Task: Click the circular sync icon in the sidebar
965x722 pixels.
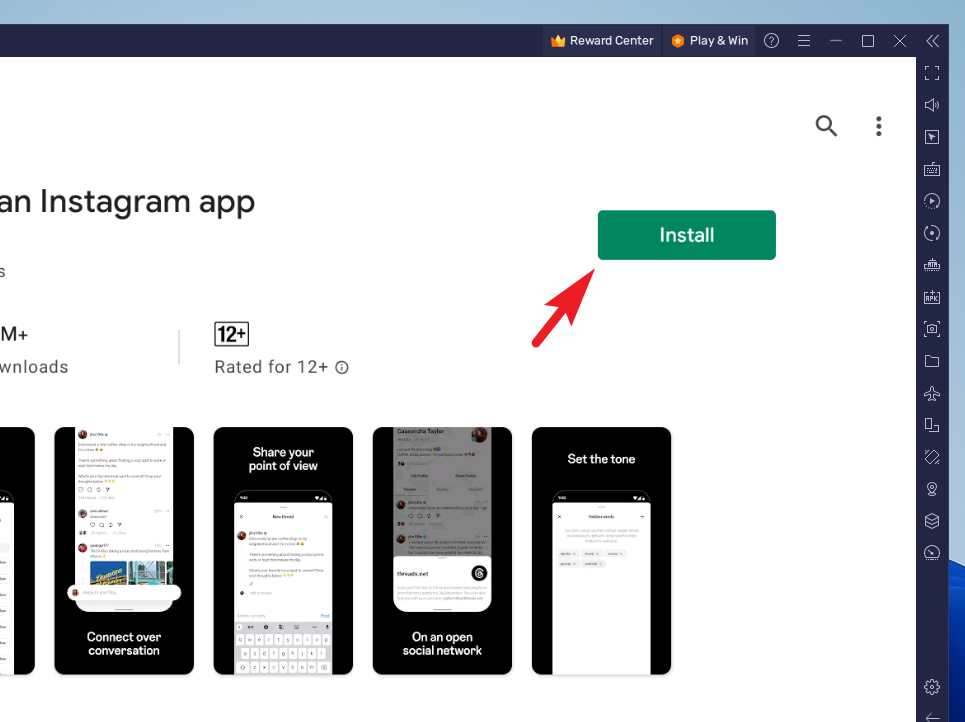Action: [932, 233]
